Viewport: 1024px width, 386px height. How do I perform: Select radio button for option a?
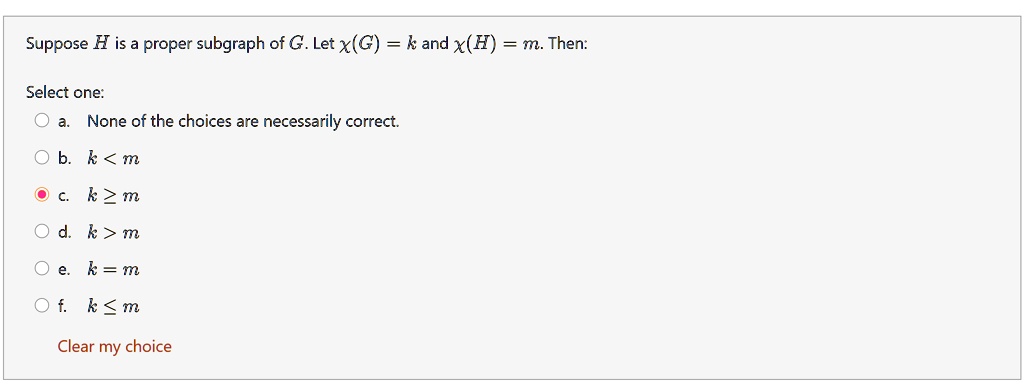click(x=42, y=120)
